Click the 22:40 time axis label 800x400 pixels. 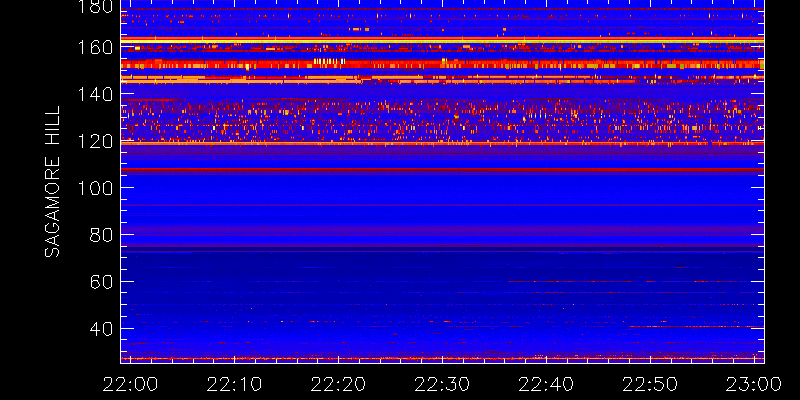pyautogui.click(x=546, y=384)
